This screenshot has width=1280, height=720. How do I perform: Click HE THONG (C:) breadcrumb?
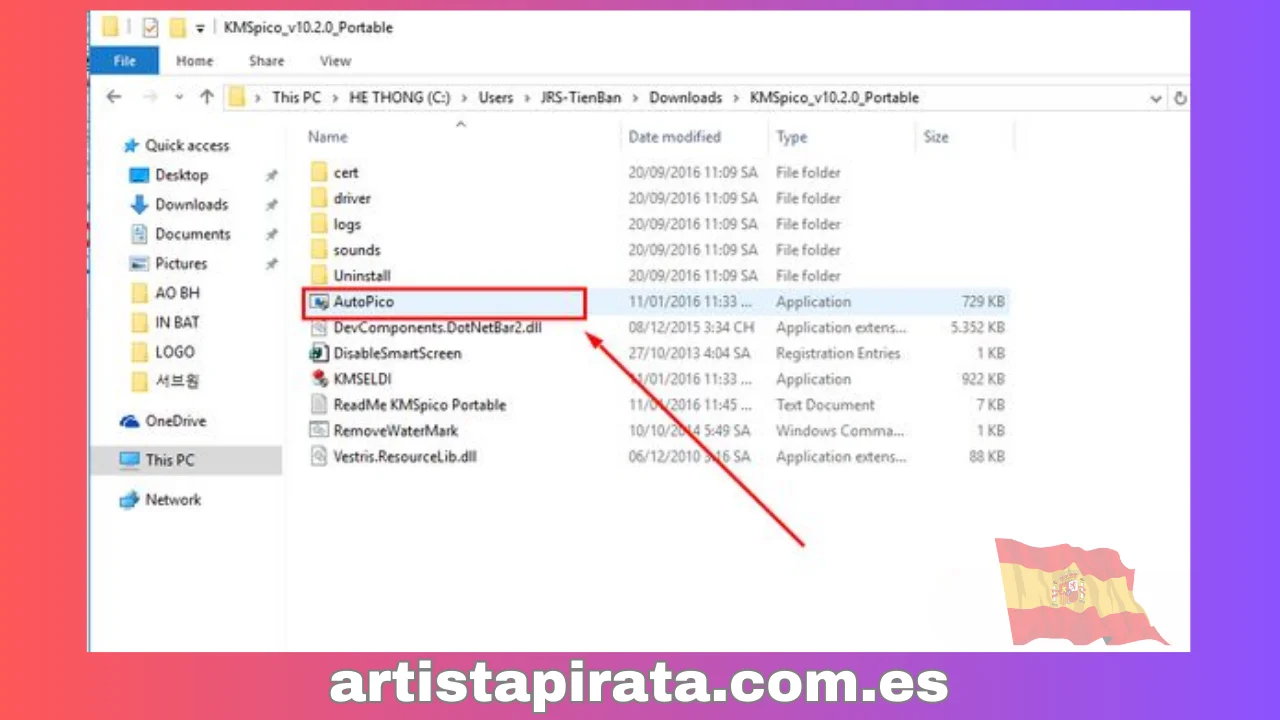(x=399, y=97)
